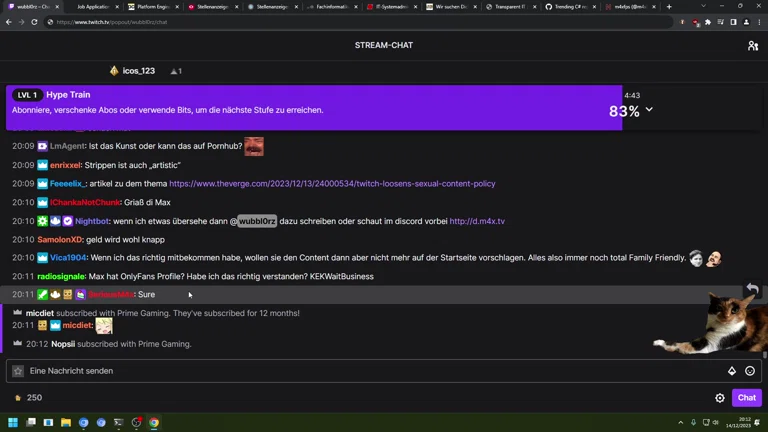Switch to Job Application browser tab
The width and height of the screenshot is (768, 432).
tap(93, 7)
